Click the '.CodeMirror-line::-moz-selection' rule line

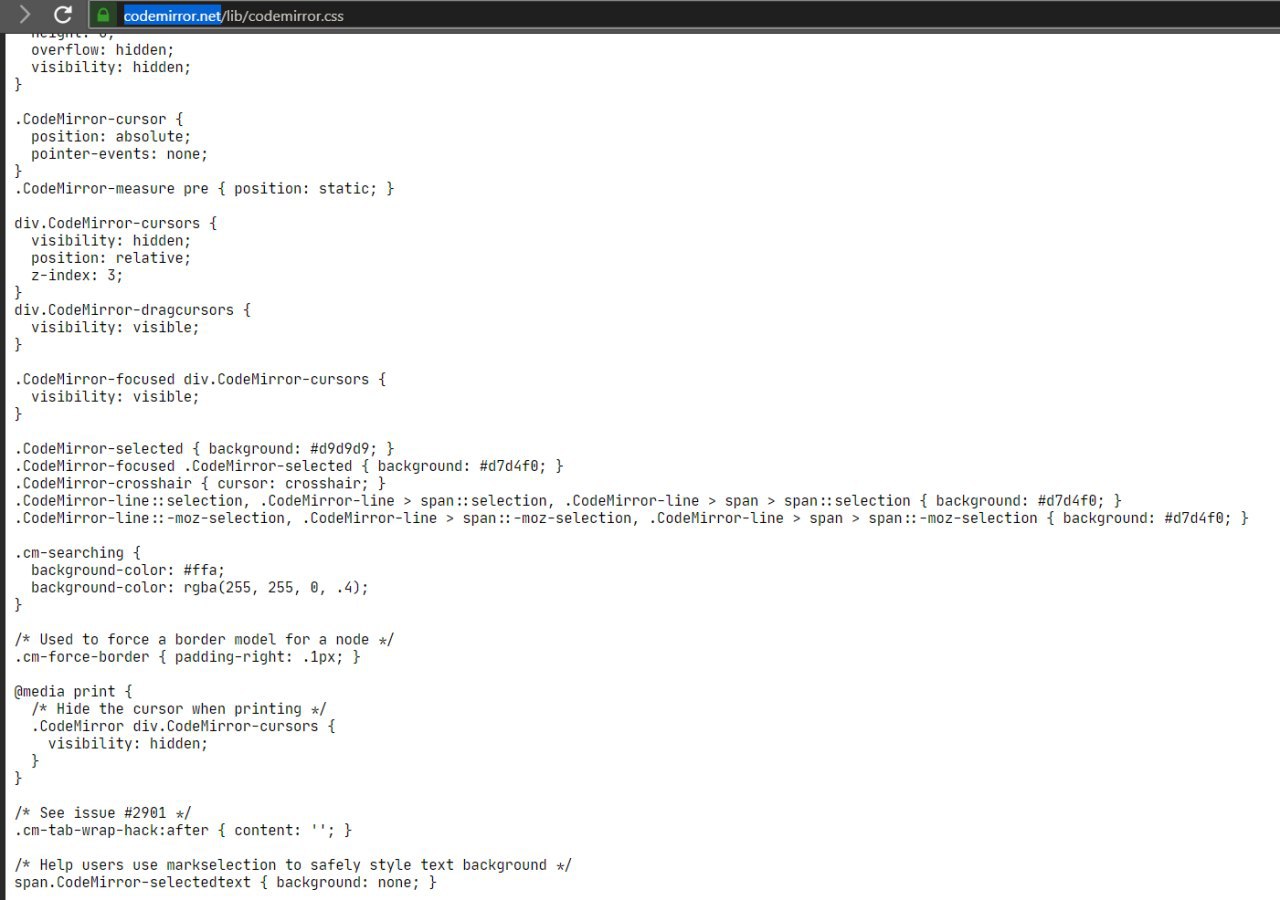pyautogui.click(x=632, y=518)
